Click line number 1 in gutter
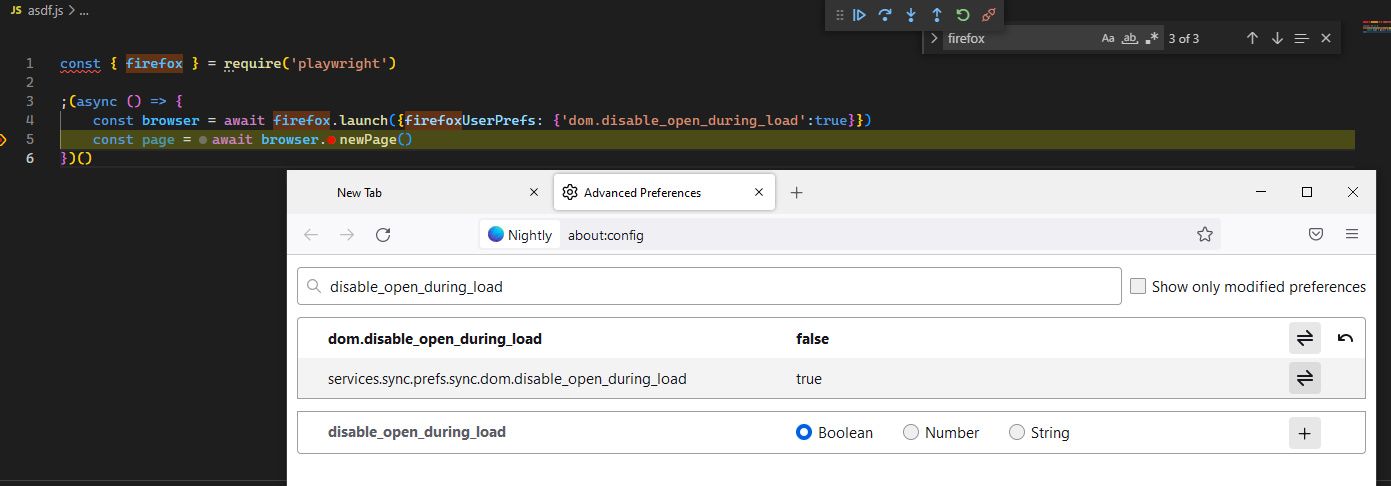Image resolution: width=1391 pixels, height=486 pixels. point(30,63)
